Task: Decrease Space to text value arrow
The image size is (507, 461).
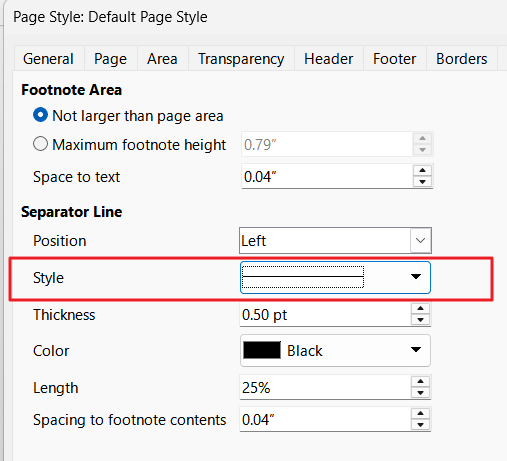Action: point(422,182)
